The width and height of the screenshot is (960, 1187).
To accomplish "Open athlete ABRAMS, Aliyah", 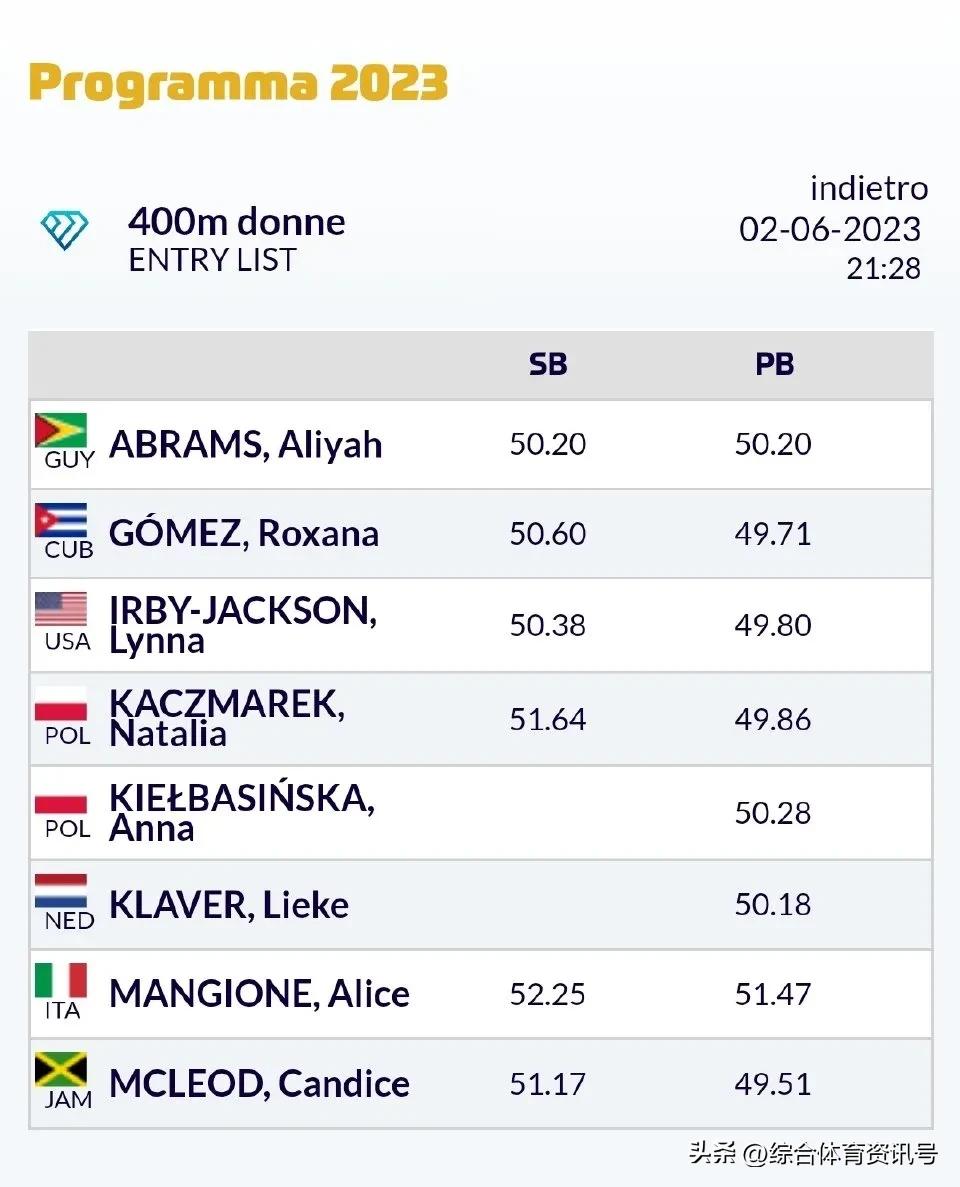I will (245, 444).
